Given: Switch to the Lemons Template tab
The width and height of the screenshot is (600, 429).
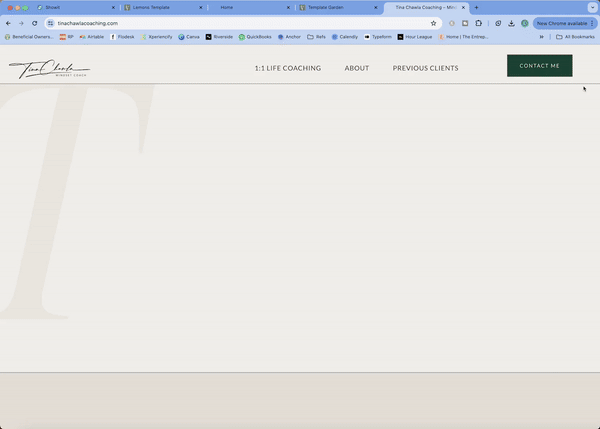Looking at the screenshot, I should (x=163, y=7).
